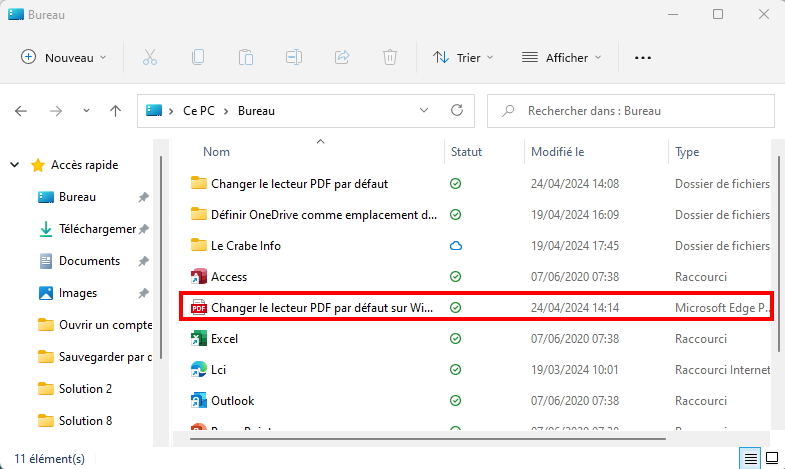Open the Afficher view dropdown
The width and height of the screenshot is (785, 469).
(562, 58)
